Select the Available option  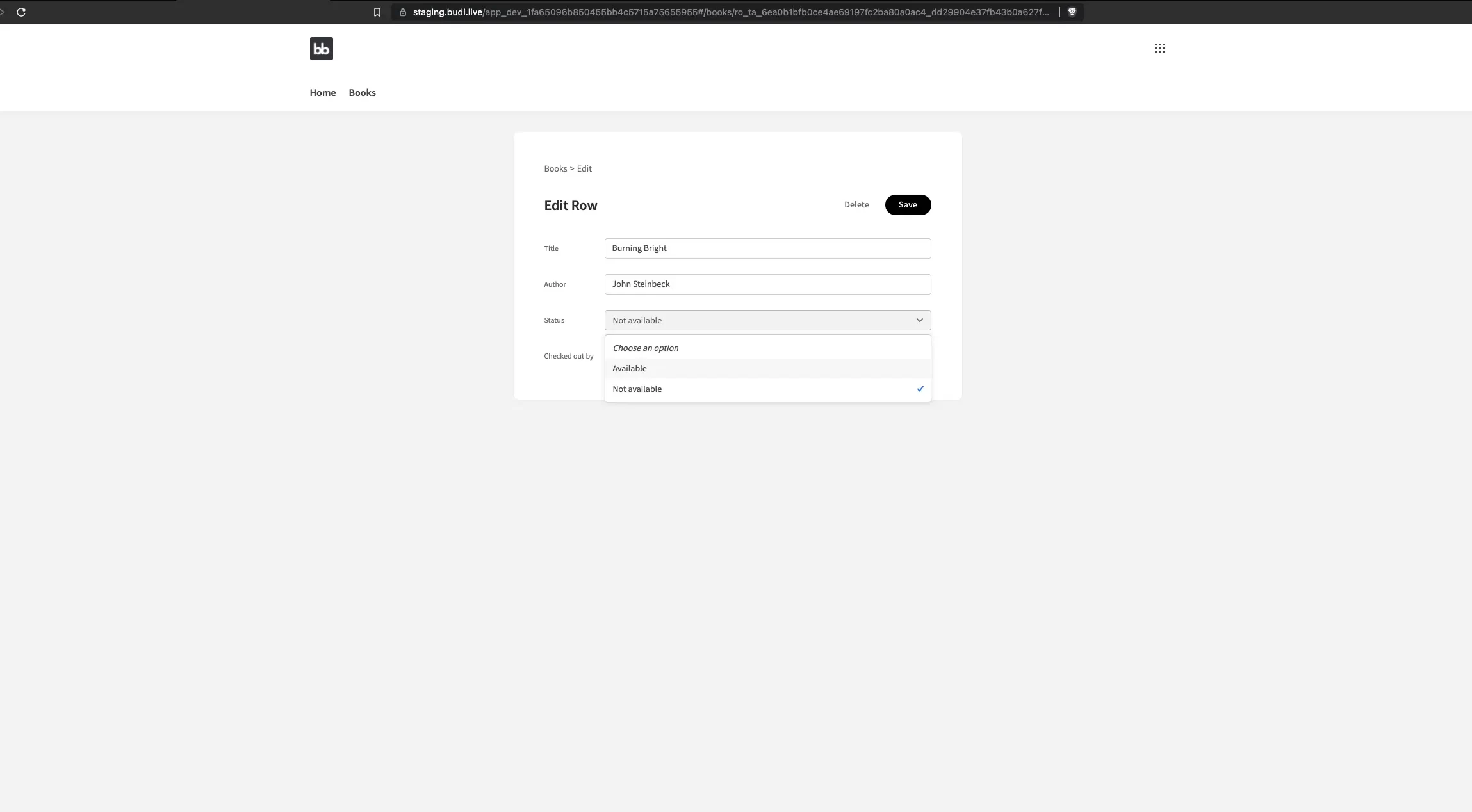(x=630, y=368)
